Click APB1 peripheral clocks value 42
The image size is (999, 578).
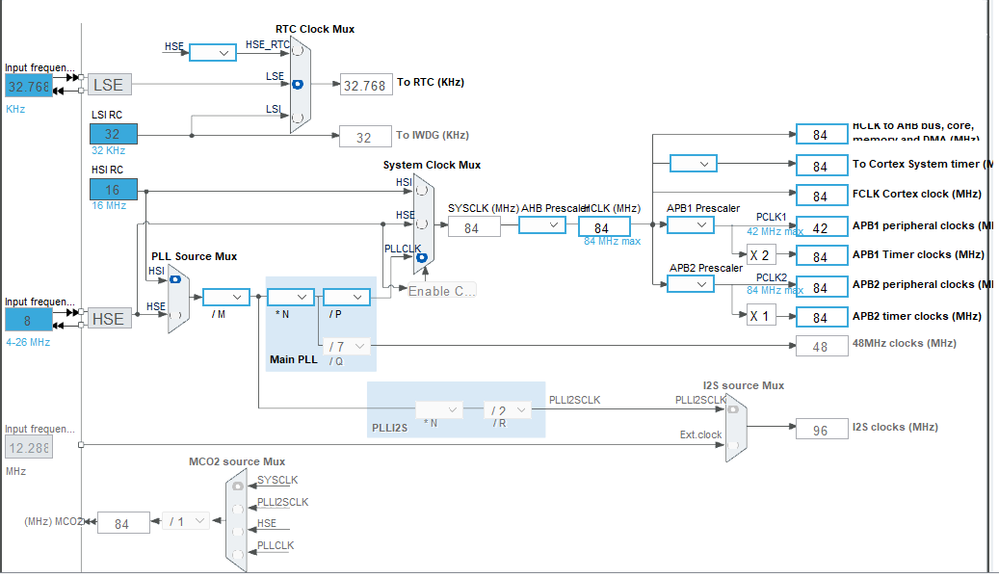tap(822, 227)
